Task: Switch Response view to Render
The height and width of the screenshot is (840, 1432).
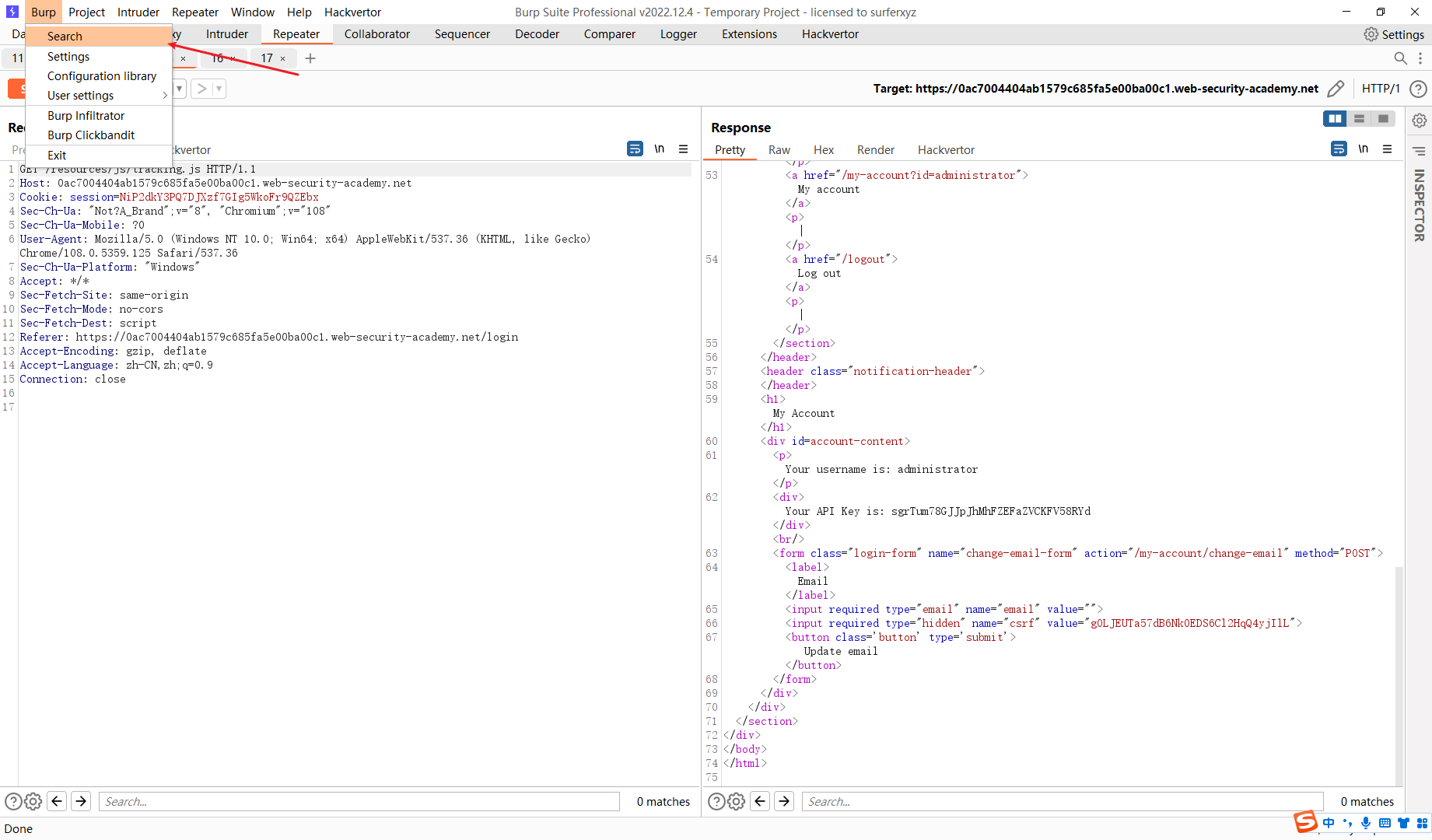Action: 876,150
